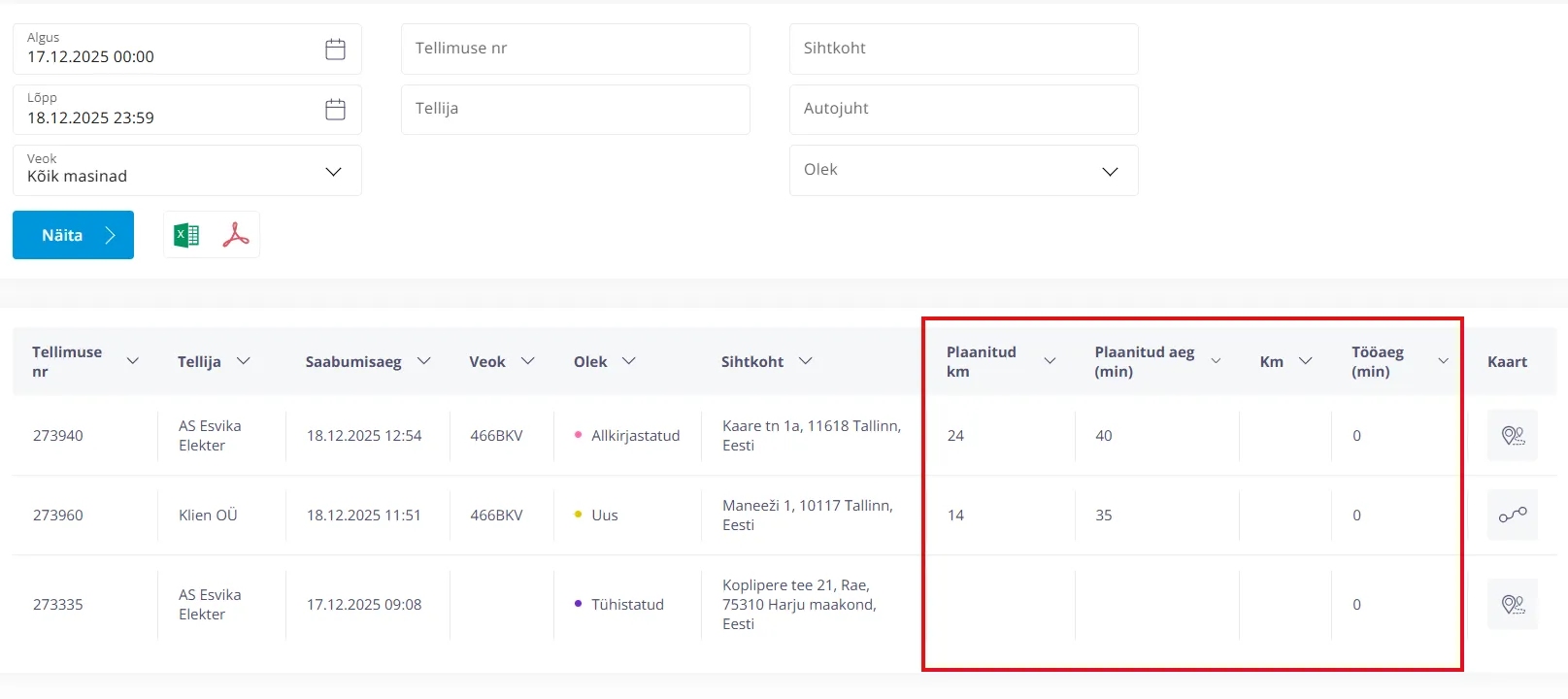Export the list to Excel
Image resolution: width=1568 pixels, height=699 pixels.
186,235
